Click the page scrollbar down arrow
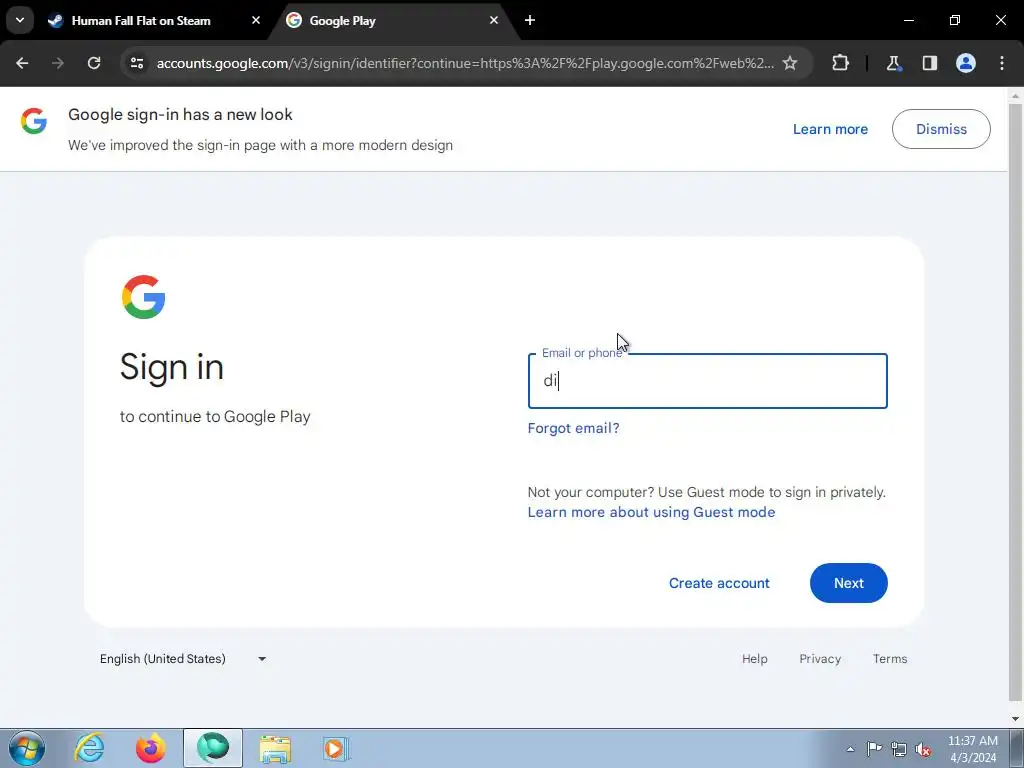The image size is (1024, 768). [x=1015, y=719]
